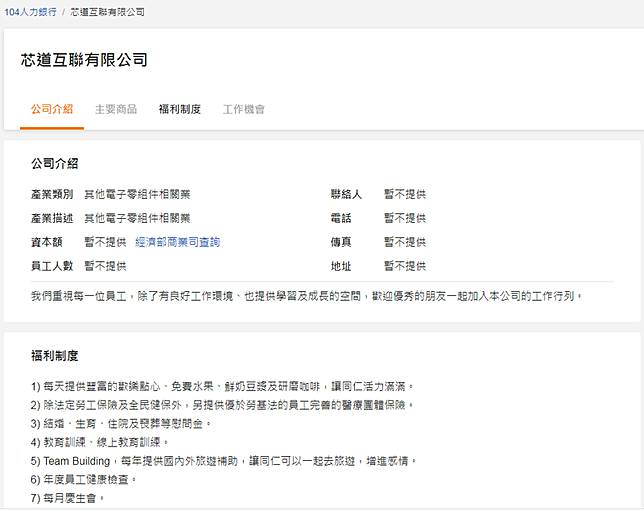
Task: Select the 公司介紹 tab
Action: 52,109
